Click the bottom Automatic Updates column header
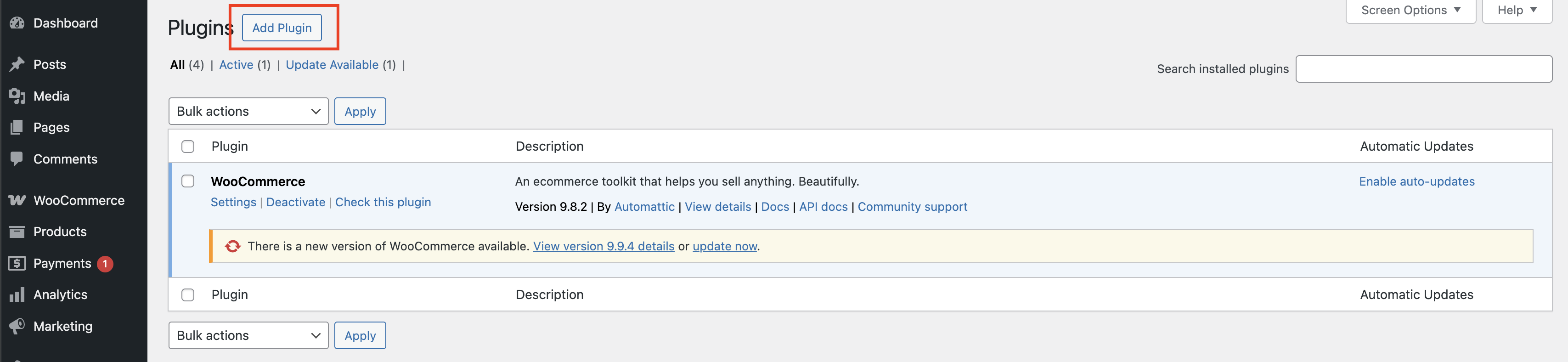The height and width of the screenshot is (362, 1568). [1417, 295]
